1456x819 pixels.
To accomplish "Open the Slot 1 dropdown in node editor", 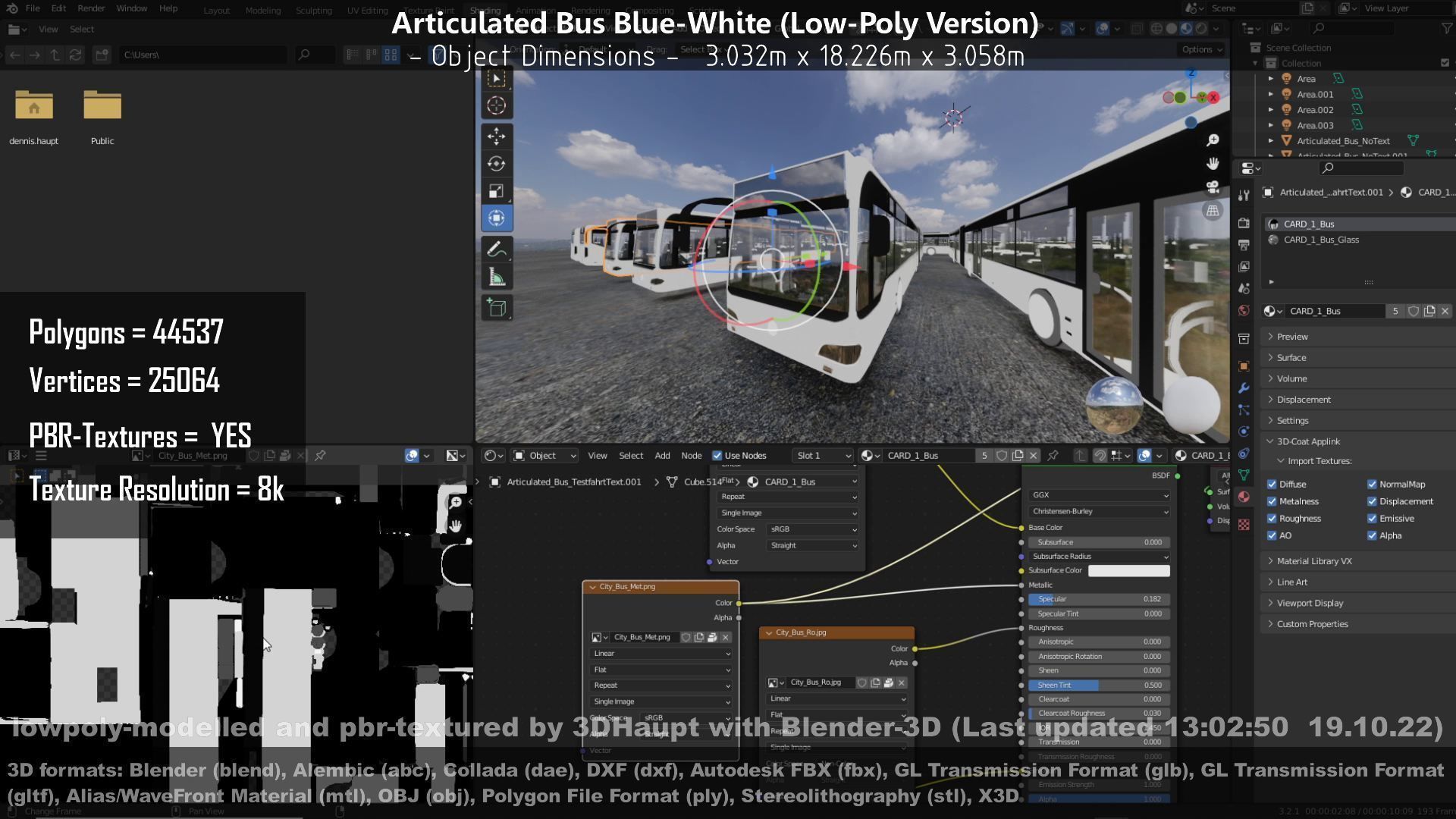I will (x=823, y=456).
